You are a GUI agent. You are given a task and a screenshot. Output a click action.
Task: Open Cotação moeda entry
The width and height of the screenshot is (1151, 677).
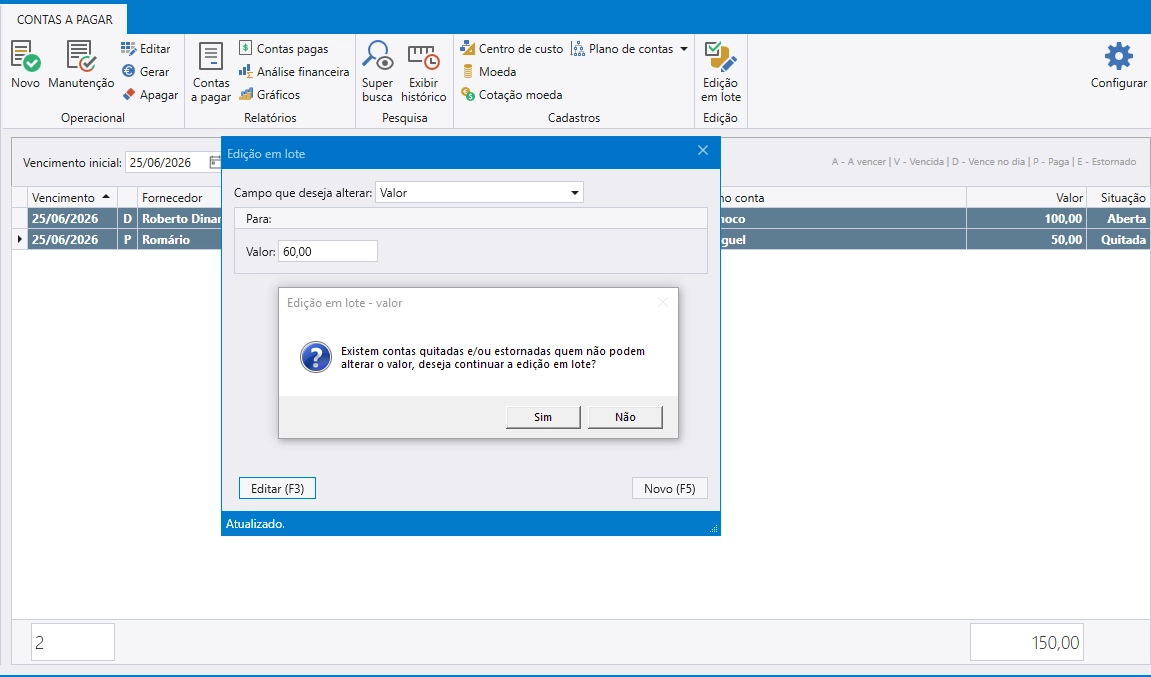(512, 94)
